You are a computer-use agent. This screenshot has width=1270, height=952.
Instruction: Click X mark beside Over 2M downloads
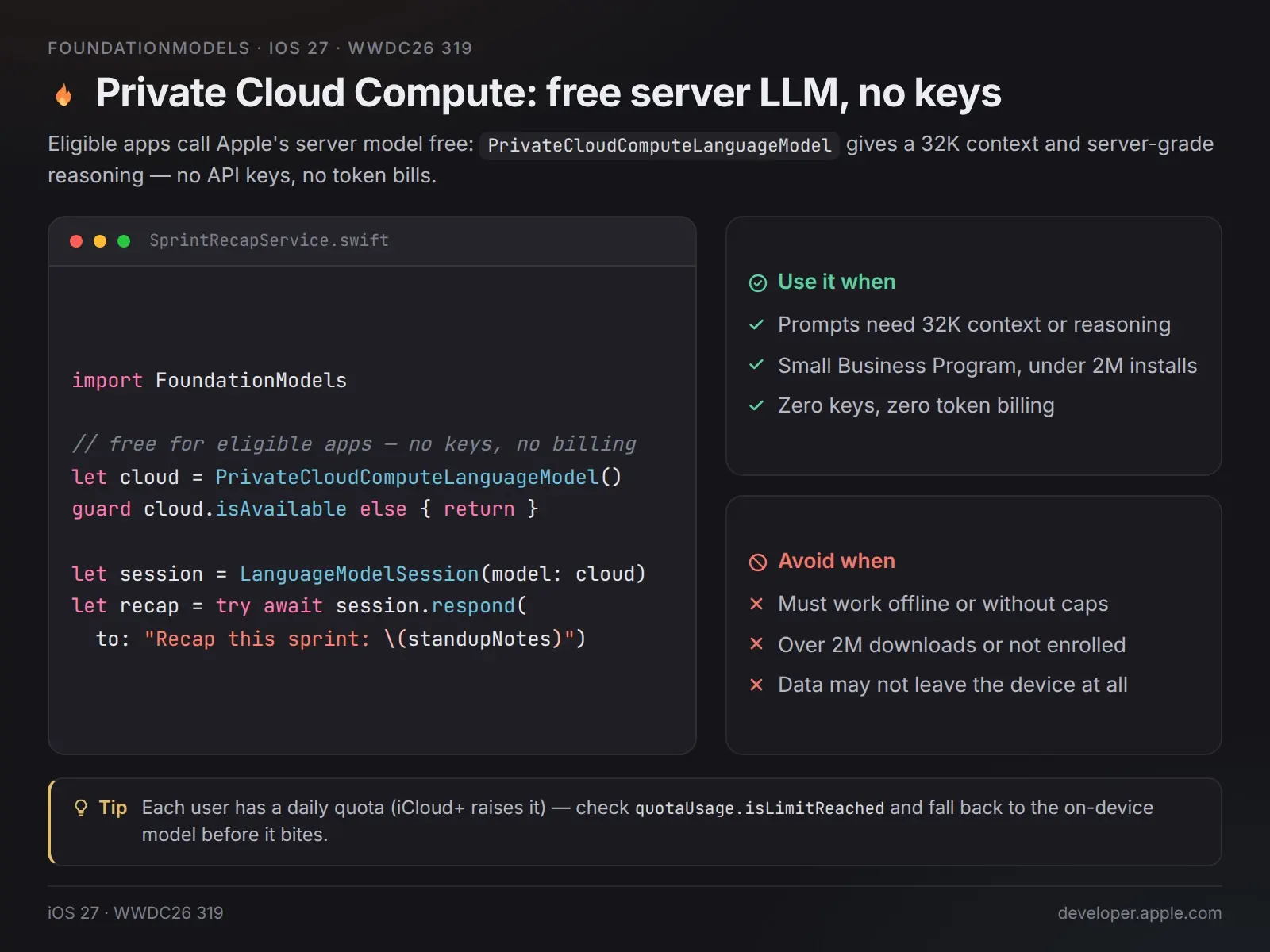(756, 644)
